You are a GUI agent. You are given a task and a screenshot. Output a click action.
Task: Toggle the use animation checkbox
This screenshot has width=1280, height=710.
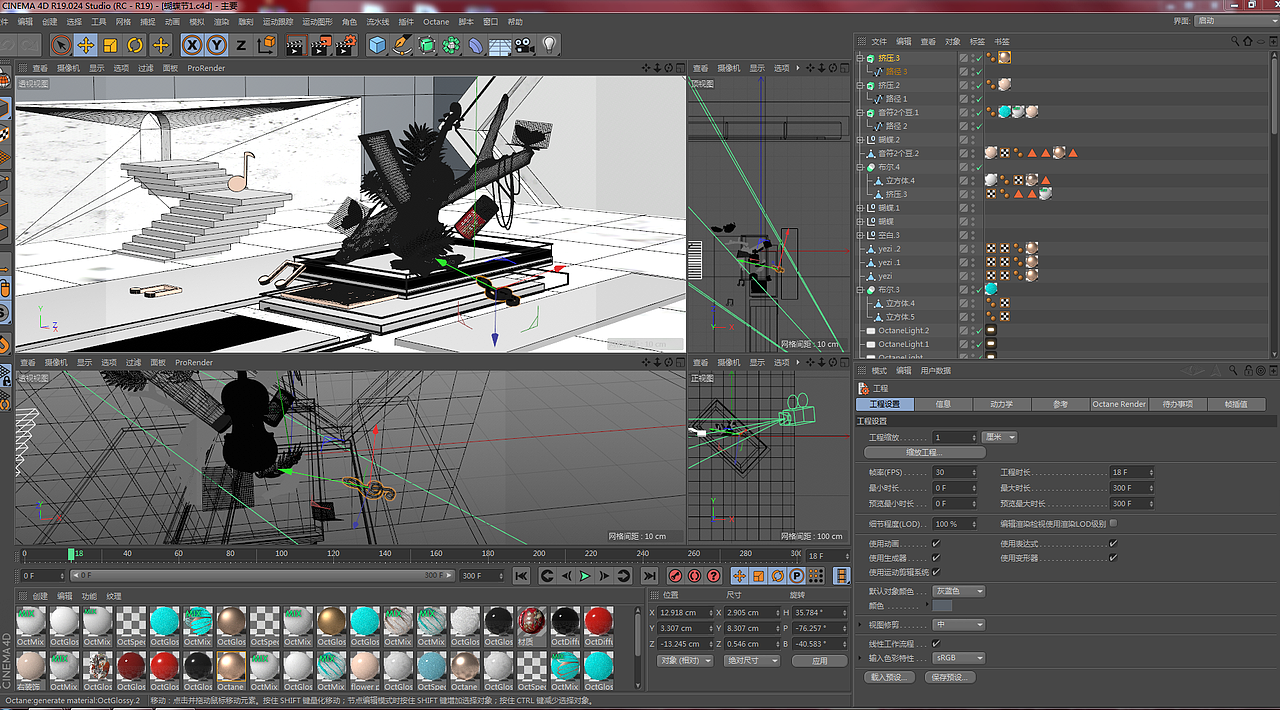pyautogui.click(x=936, y=543)
